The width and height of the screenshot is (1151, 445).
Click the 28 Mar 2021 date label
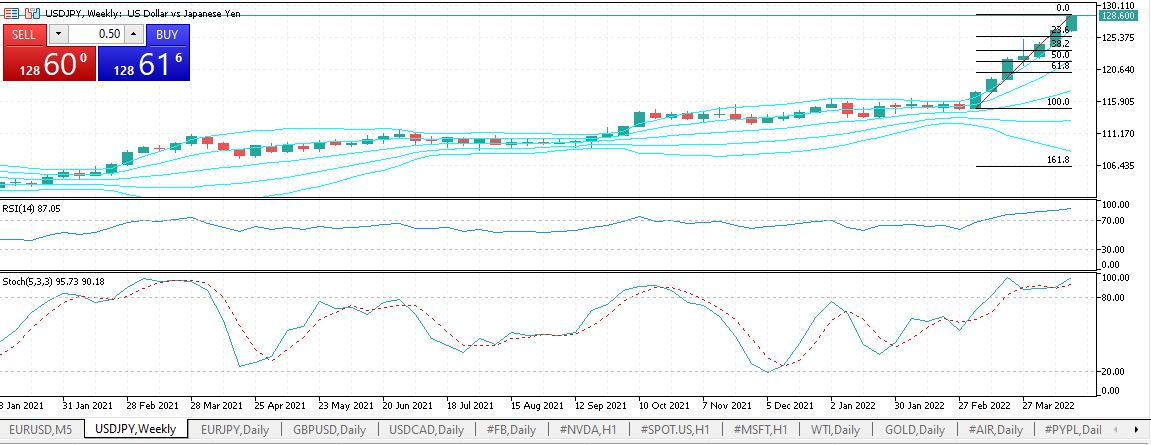(x=217, y=405)
